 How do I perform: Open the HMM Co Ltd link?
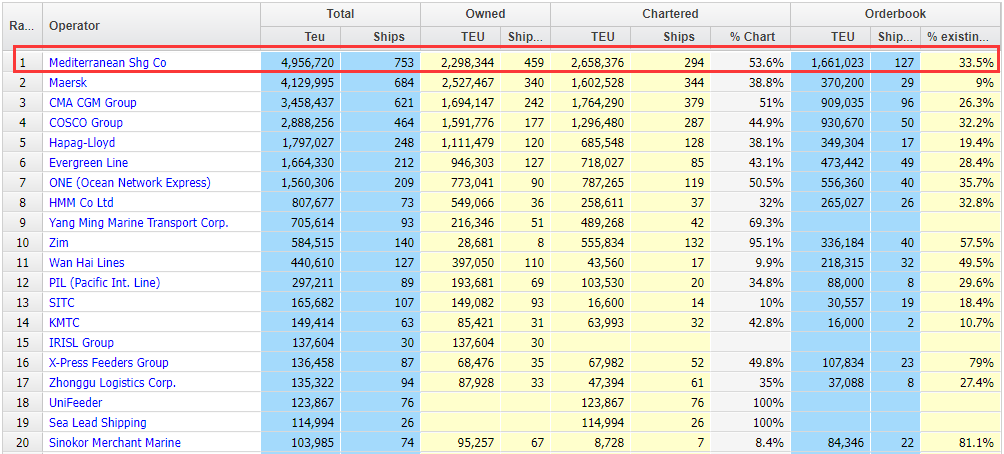(81, 202)
